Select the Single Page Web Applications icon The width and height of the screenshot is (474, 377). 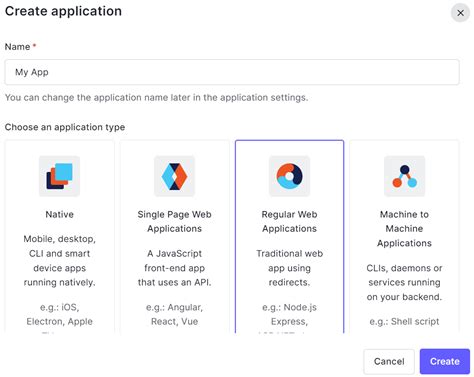pos(174,176)
